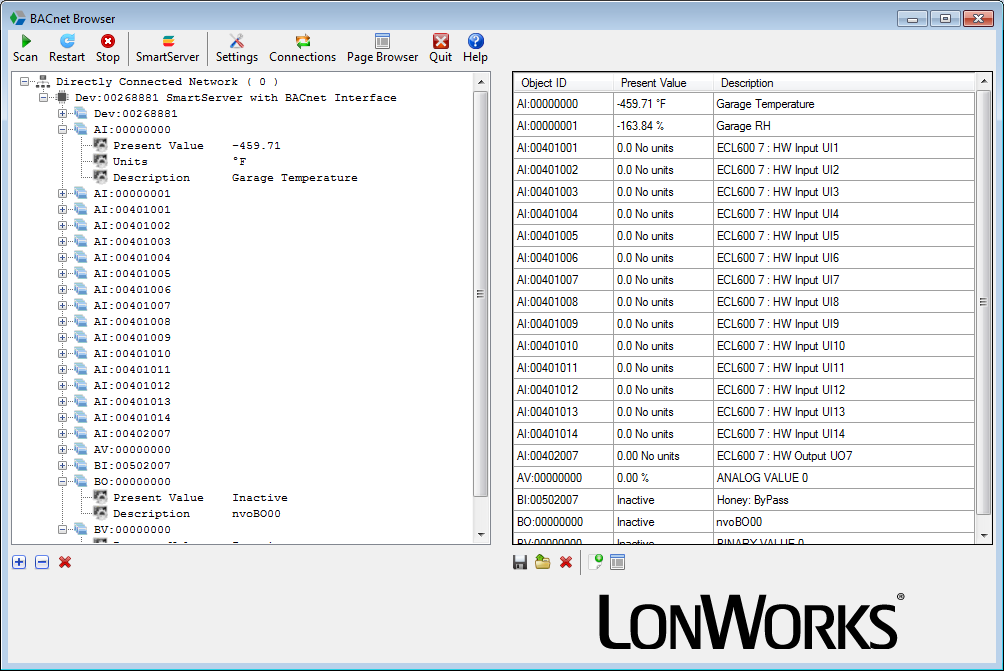The height and width of the screenshot is (671, 1004).
Task: Open the SmartServer toolbar option
Action: click(x=167, y=49)
